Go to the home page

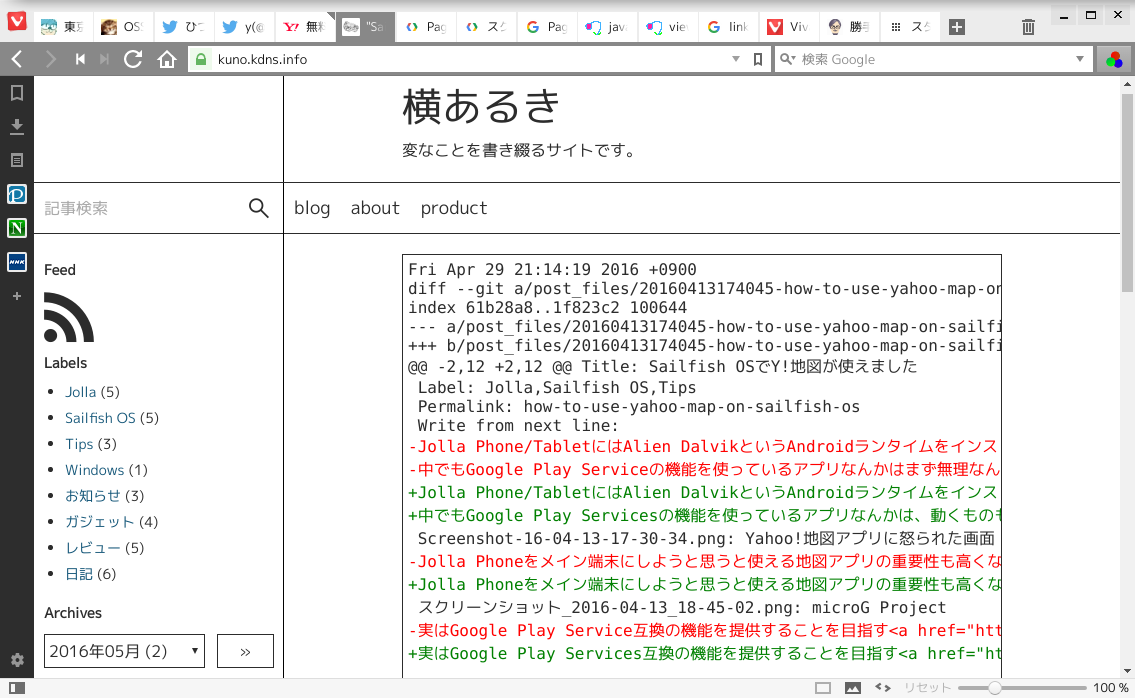167,59
